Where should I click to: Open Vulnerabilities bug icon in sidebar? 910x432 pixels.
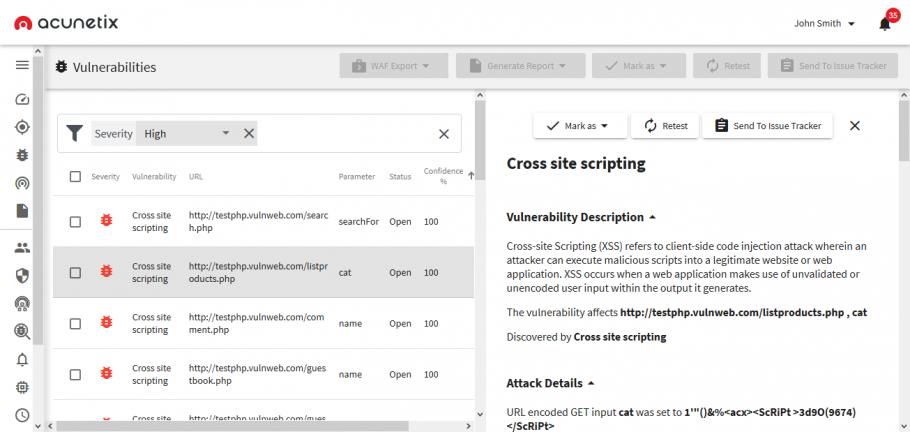pyautogui.click(x=22, y=154)
